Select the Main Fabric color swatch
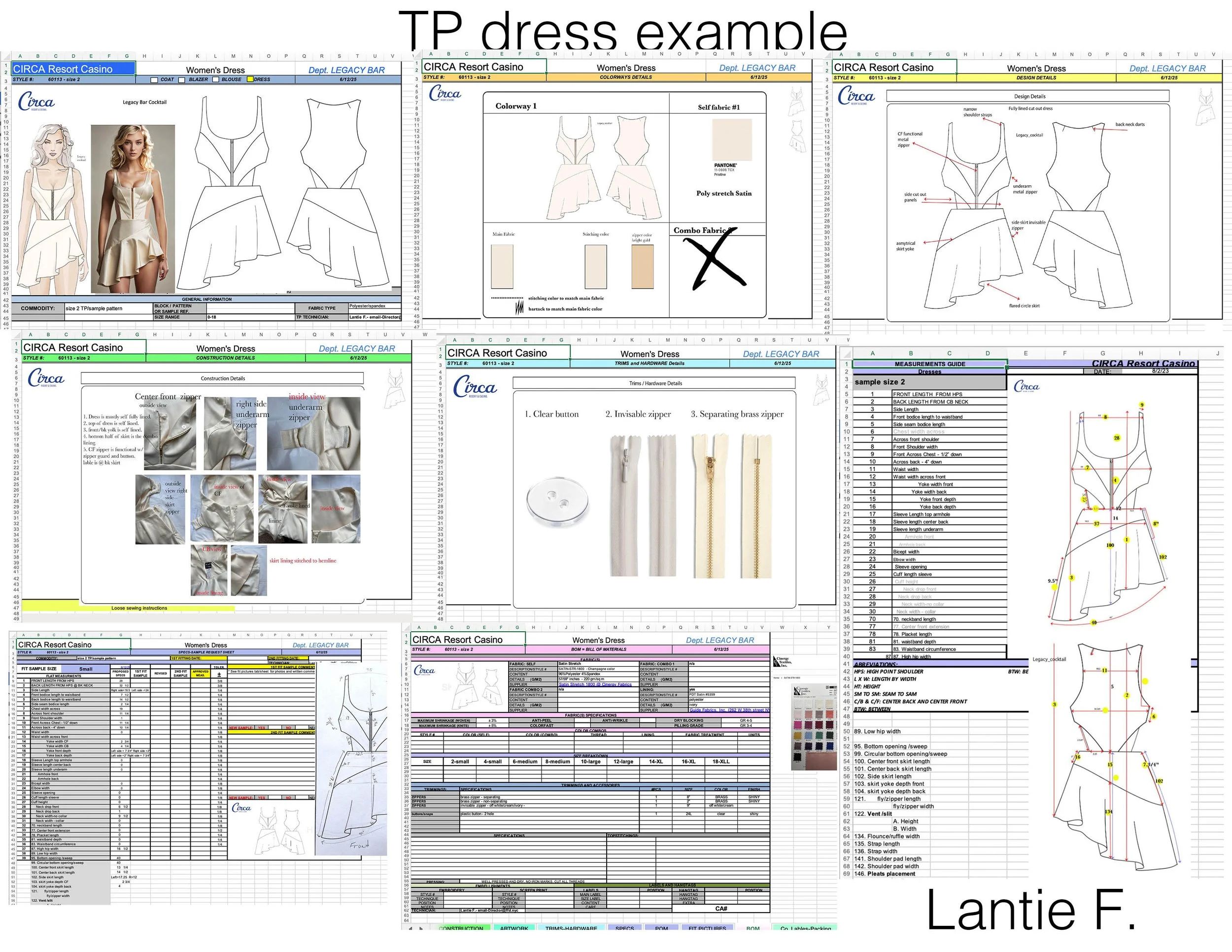This screenshot has width=1232, height=952. (x=502, y=267)
